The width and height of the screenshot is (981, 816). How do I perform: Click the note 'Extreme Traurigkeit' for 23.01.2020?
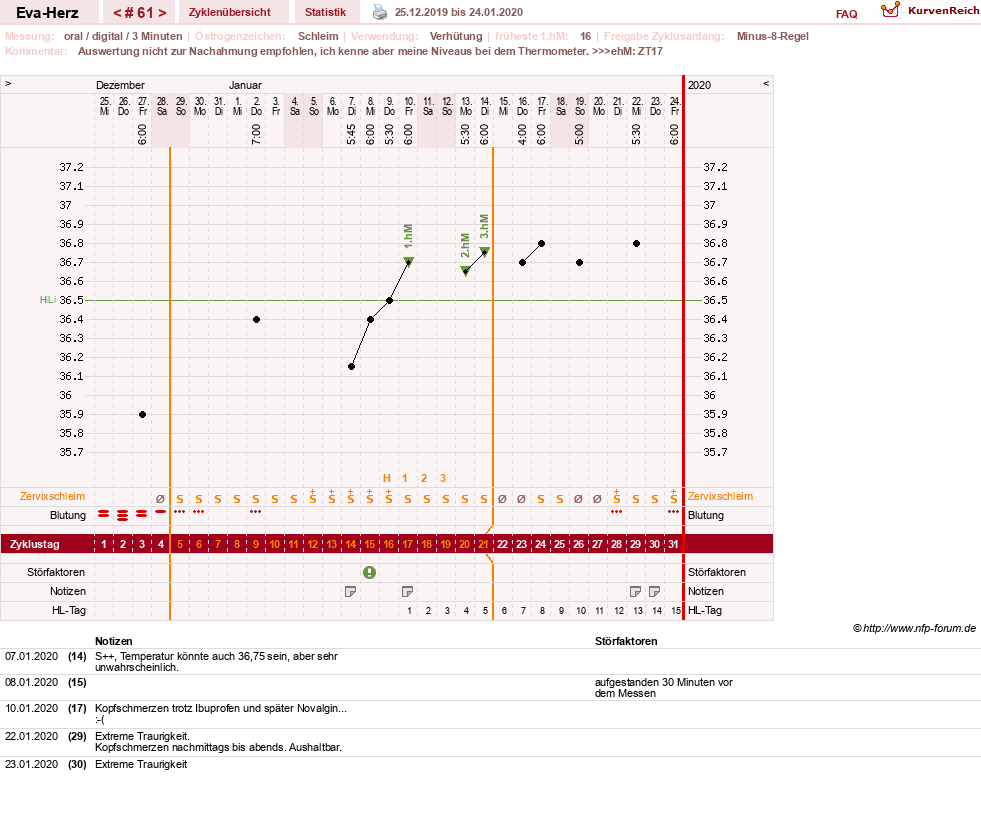141,764
